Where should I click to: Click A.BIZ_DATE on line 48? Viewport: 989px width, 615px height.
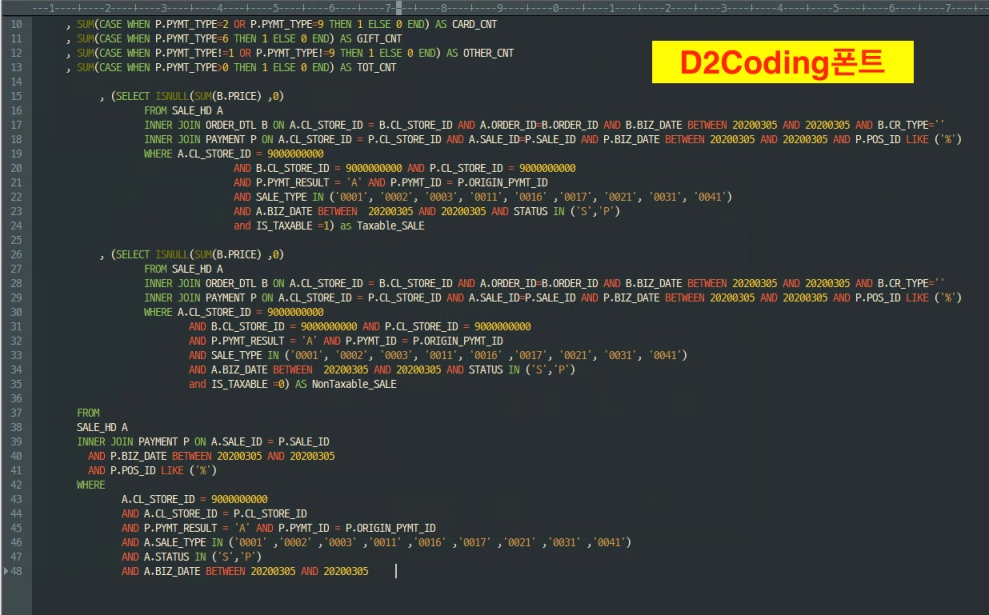pyautogui.click(x=172, y=571)
